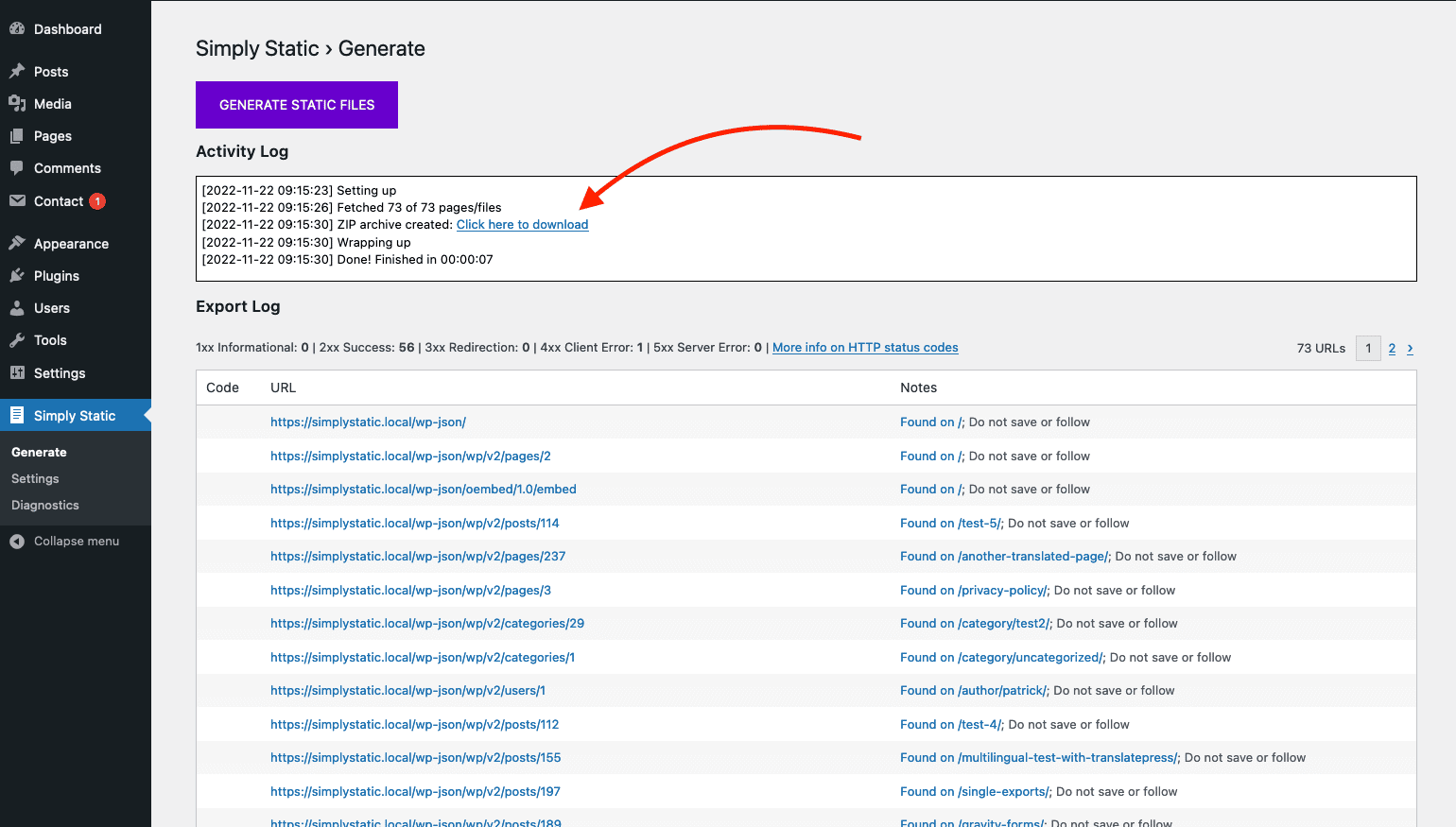Open the wp/v2/categories/29 URL link

coord(427,624)
